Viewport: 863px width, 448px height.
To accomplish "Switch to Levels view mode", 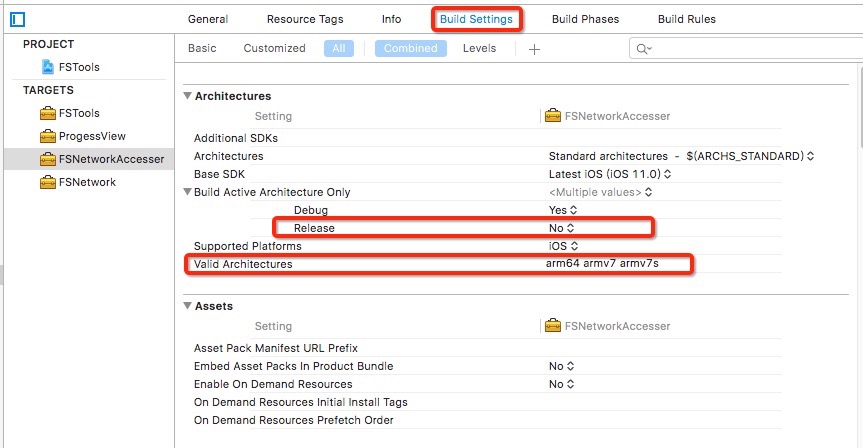I will point(479,48).
